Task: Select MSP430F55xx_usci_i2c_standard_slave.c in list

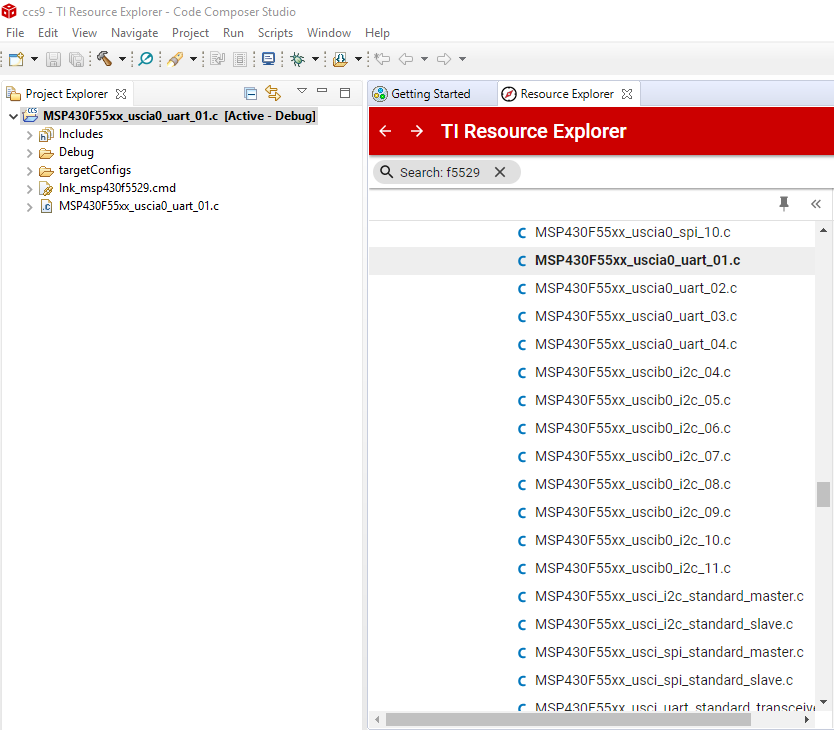Action: (x=664, y=625)
